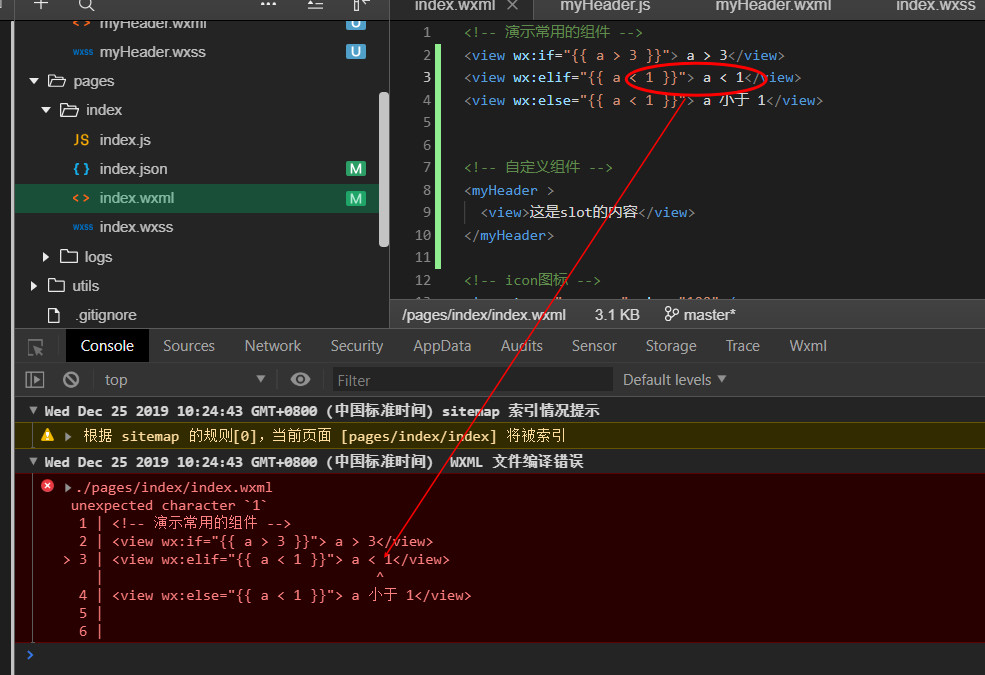
Task: Collapse the index folder
Action: click(46, 110)
